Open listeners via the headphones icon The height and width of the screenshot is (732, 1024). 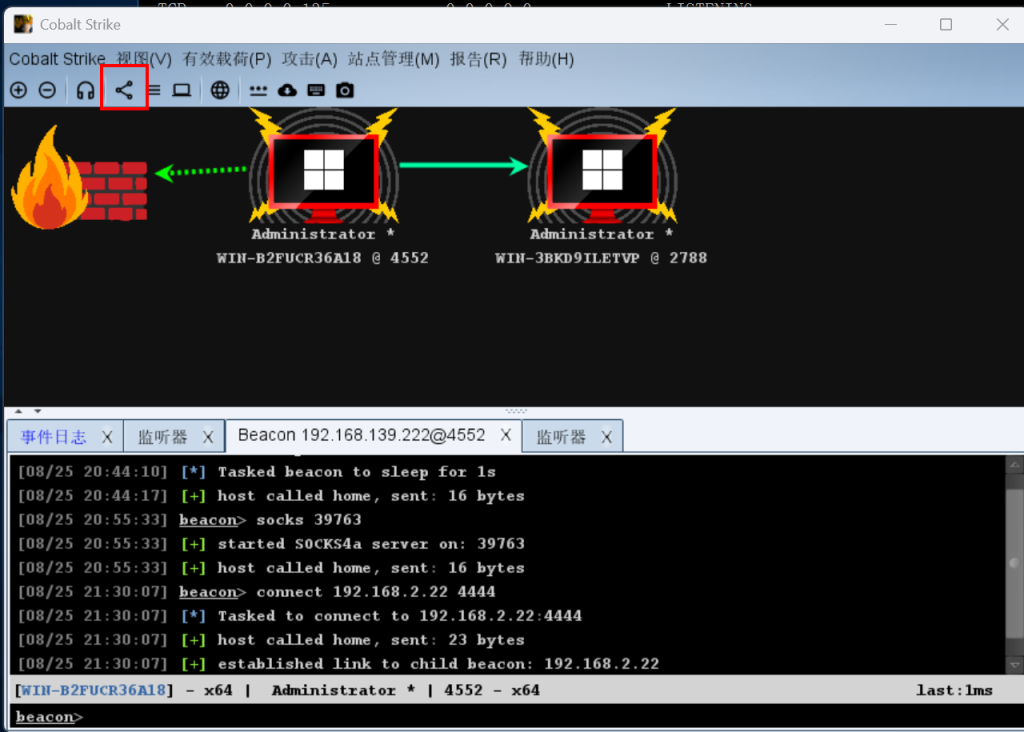(x=86, y=90)
